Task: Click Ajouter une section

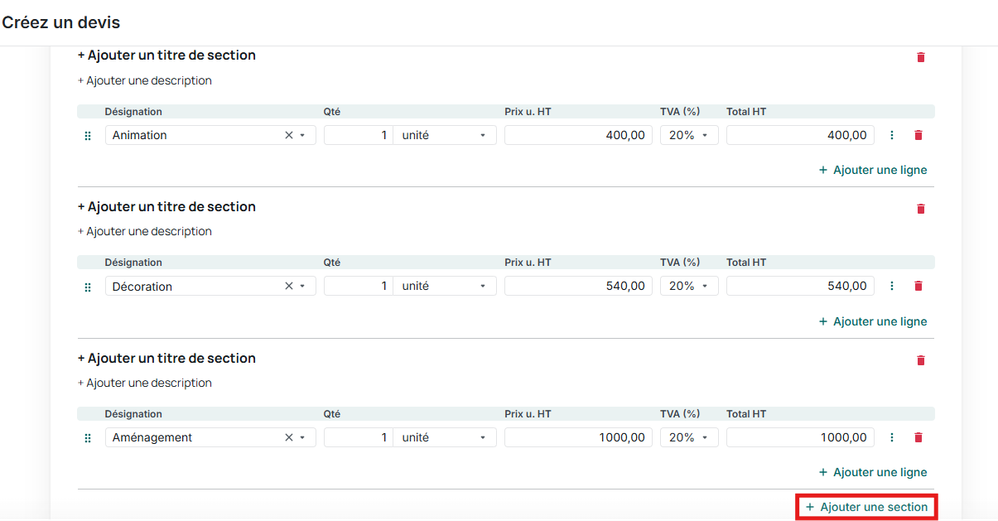Action: tap(867, 507)
